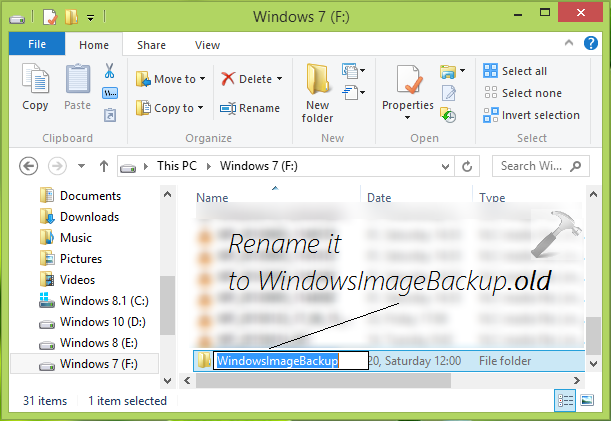Open the New item dropdown

354,71
